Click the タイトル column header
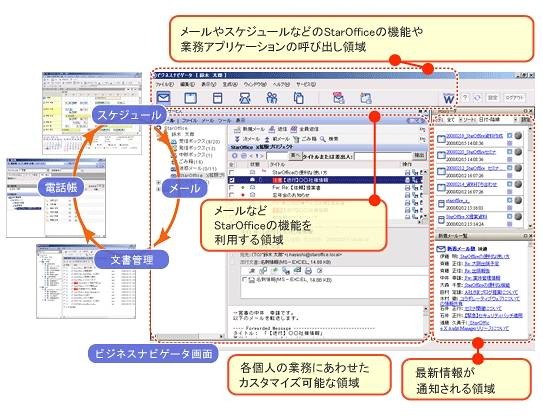 [278, 165]
